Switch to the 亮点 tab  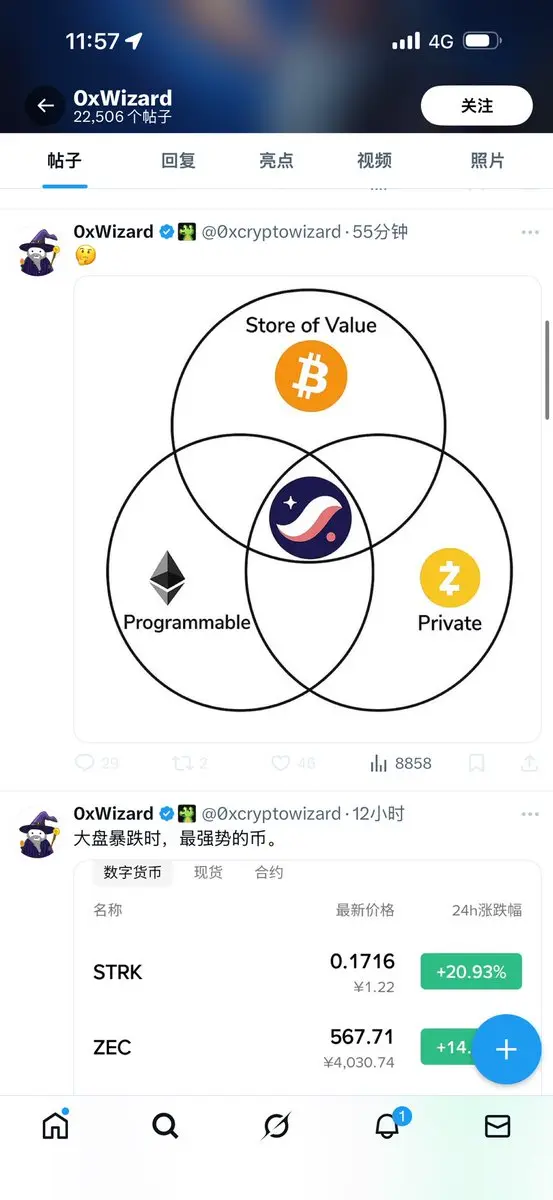(276, 160)
